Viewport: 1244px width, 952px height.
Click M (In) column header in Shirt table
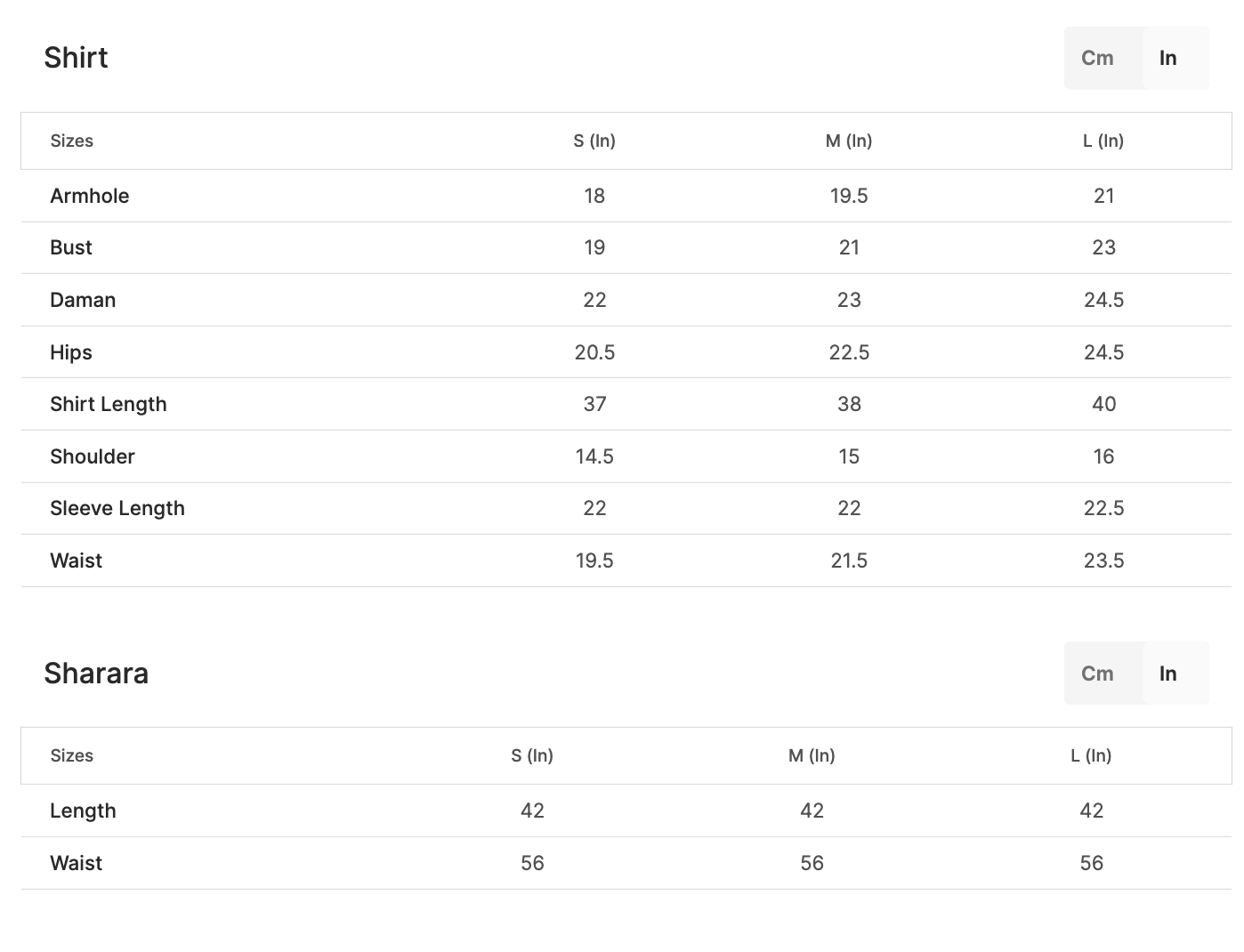[x=849, y=141]
